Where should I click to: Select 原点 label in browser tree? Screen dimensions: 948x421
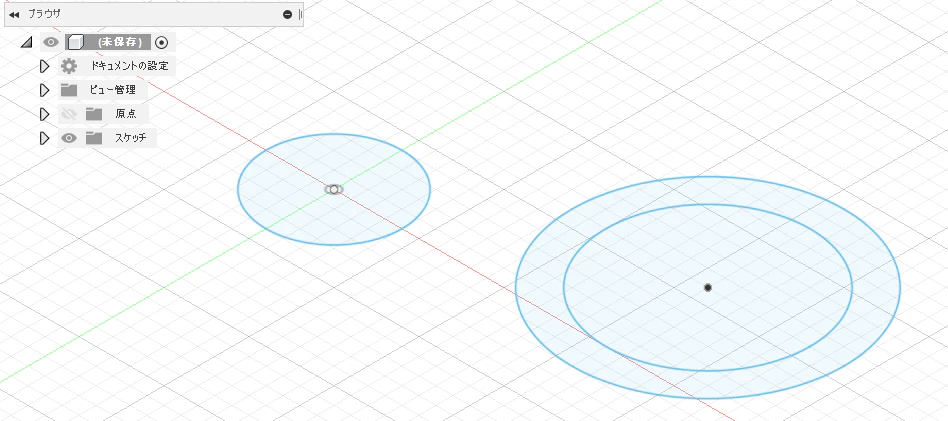point(126,114)
